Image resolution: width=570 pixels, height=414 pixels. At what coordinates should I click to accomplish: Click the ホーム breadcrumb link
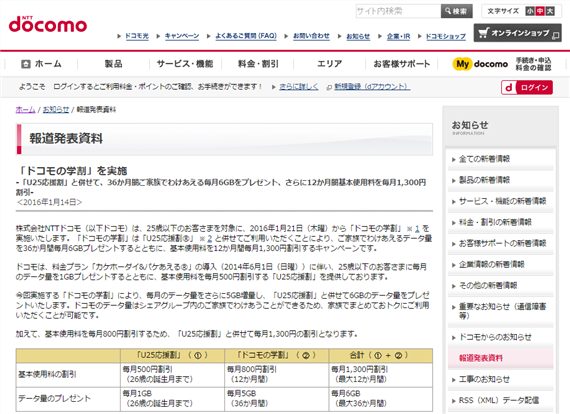pyautogui.click(x=25, y=110)
